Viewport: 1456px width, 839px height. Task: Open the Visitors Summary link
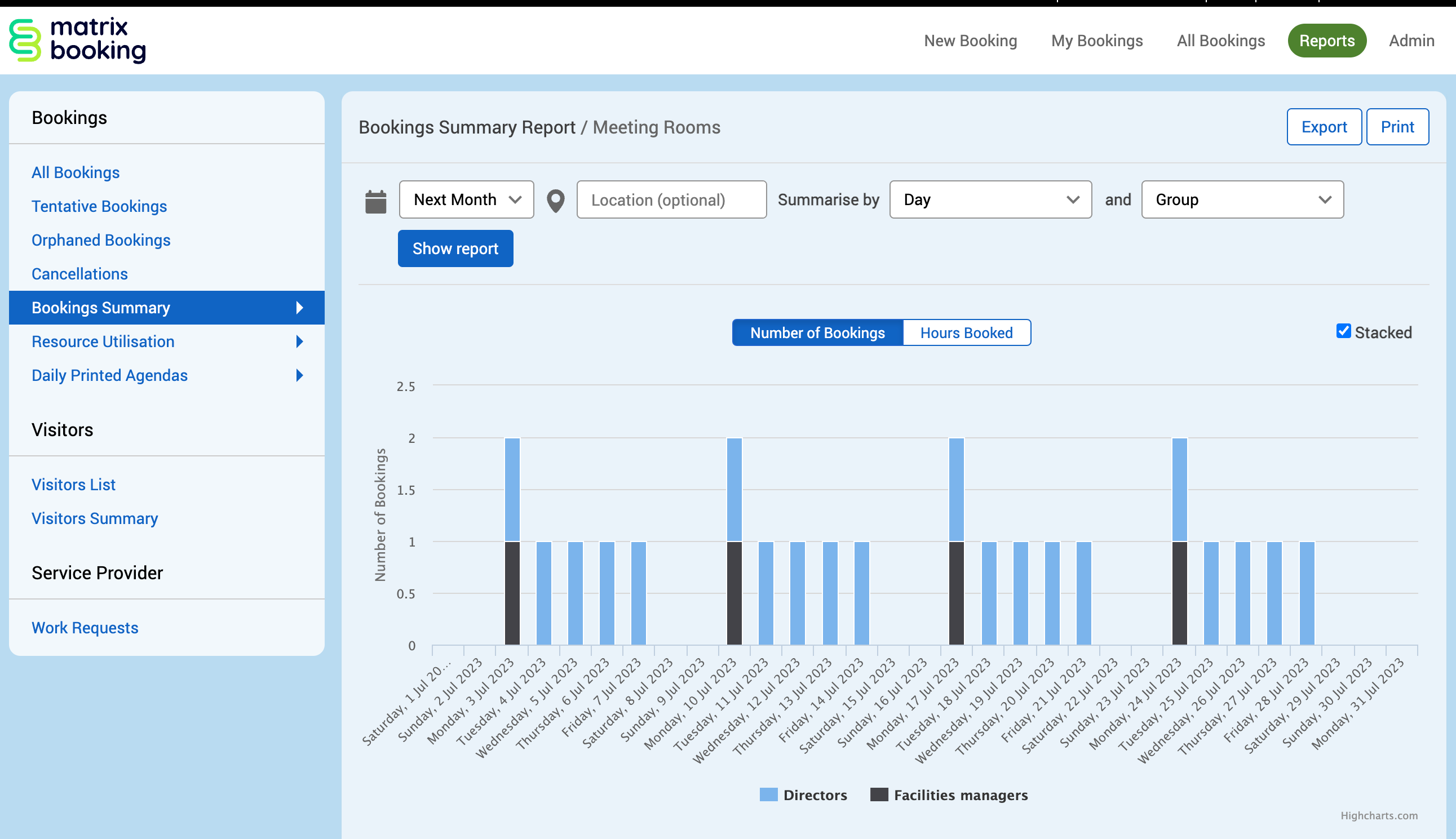95,518
